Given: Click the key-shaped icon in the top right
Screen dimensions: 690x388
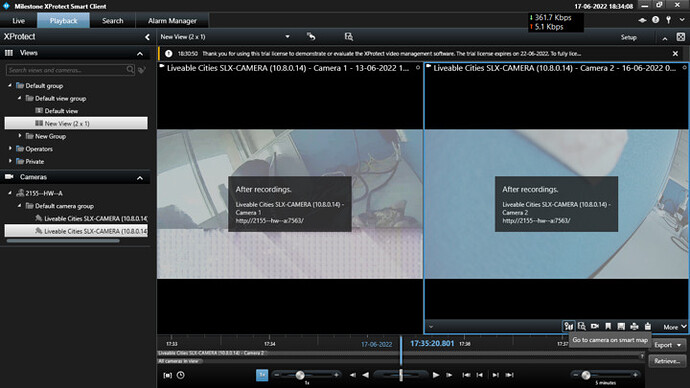Looking at the screenshot, I should [668, 20].
